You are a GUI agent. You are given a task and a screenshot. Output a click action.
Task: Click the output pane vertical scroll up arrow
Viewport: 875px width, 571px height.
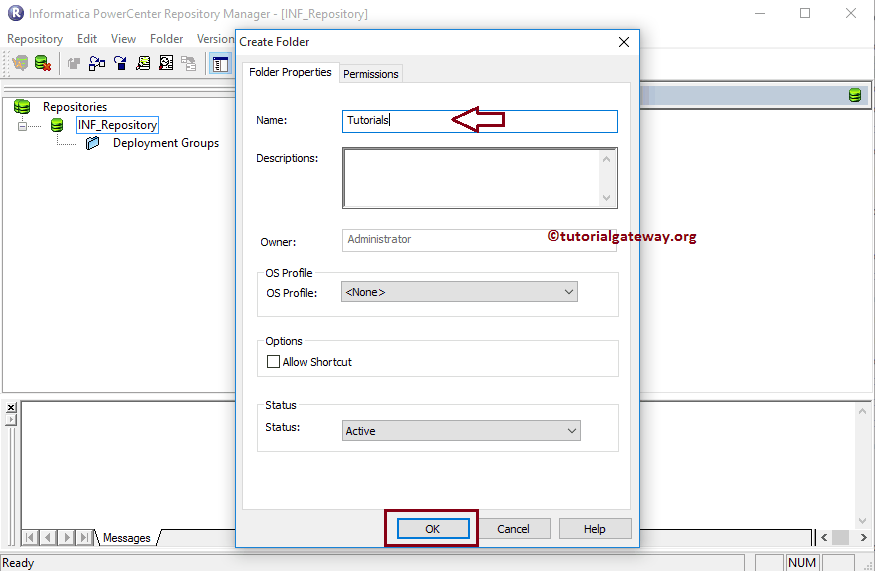(862, 411)
